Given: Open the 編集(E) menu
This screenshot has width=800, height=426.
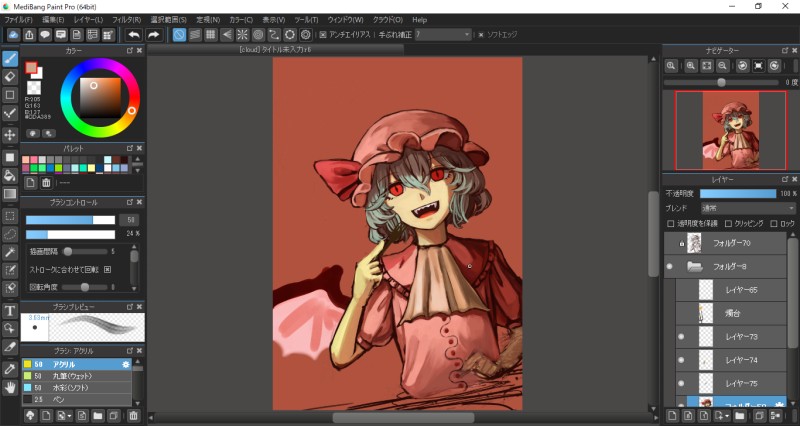Looking at the screenshot, I should [53, 20].
